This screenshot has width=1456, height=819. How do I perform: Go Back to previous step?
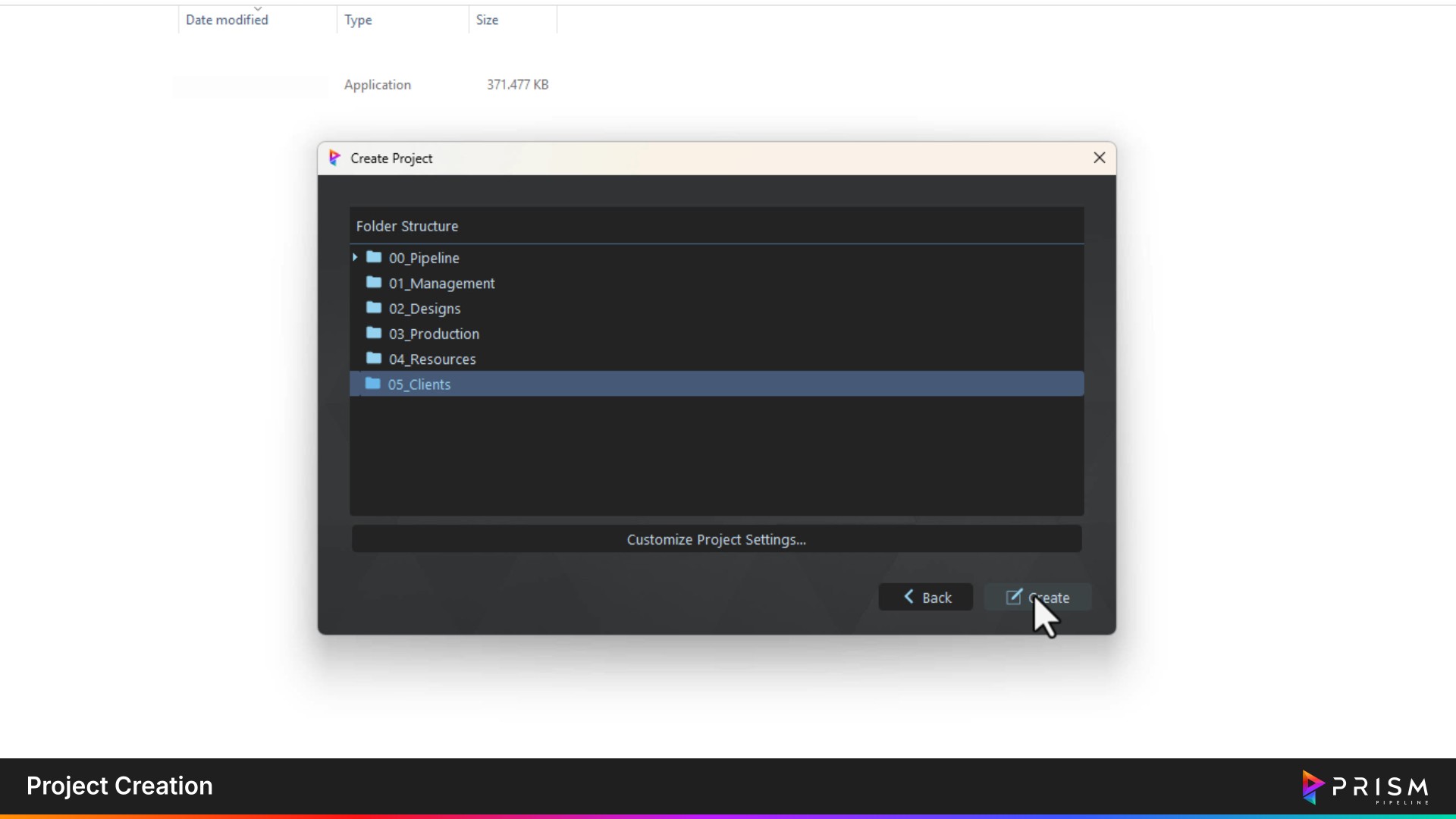(x=926, y=598)
